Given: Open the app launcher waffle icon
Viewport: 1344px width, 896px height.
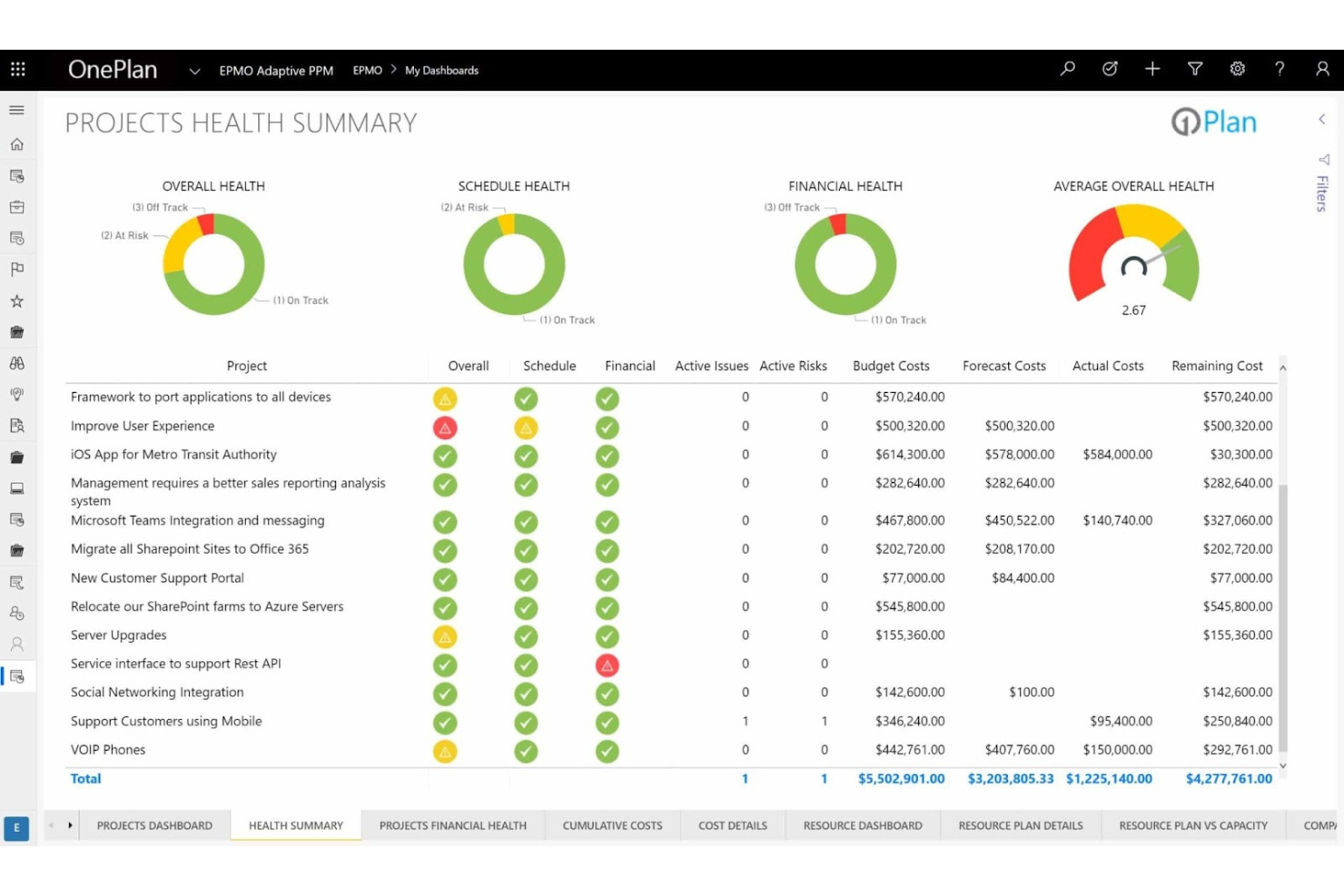Looking at the screenshot, I should [17, 69].
